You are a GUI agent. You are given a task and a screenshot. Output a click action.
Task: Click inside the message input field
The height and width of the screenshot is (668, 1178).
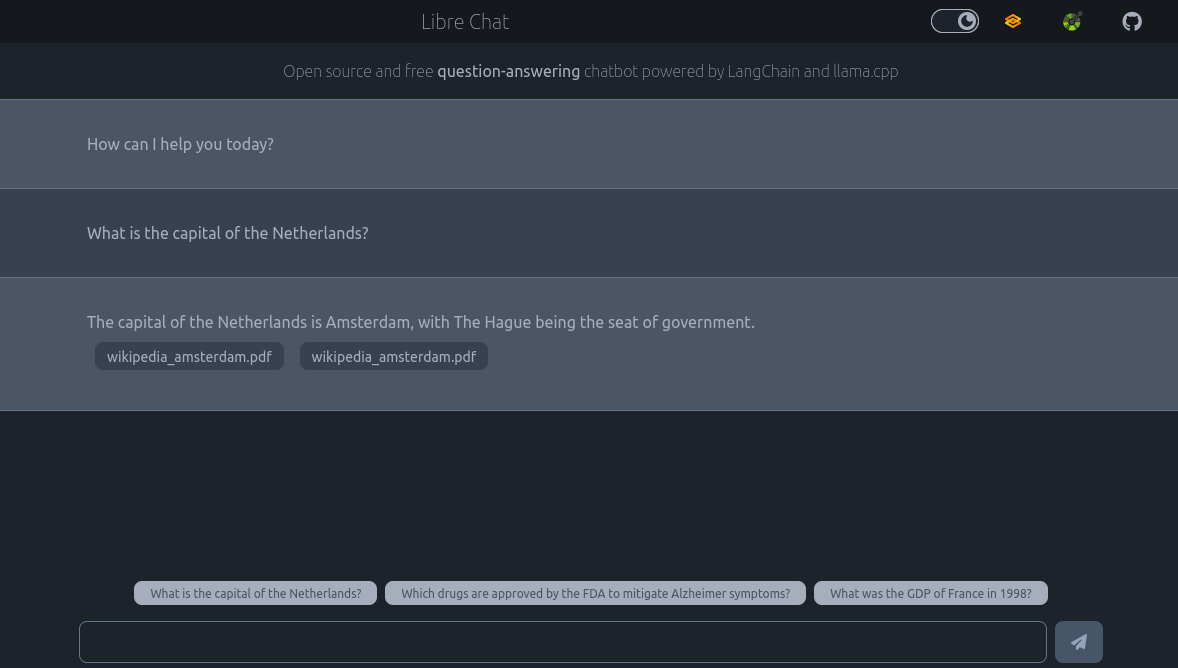pos(562,641)
